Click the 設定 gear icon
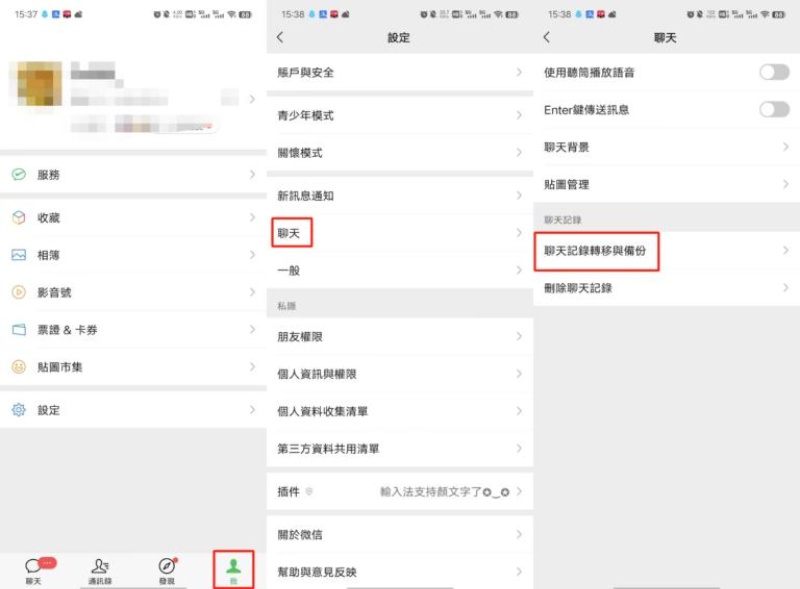The width and height of the screenshot is (800, 589). 18,410
